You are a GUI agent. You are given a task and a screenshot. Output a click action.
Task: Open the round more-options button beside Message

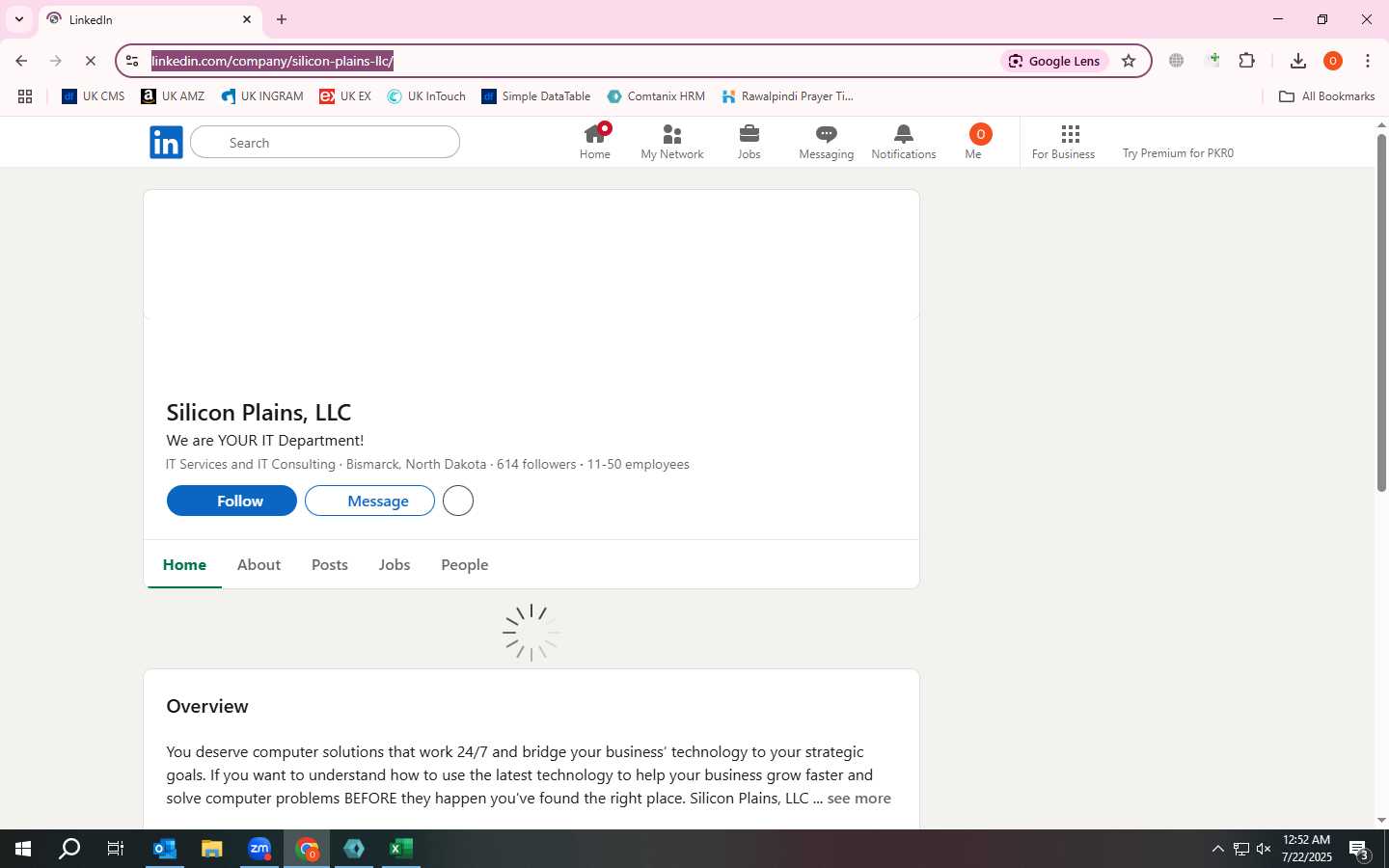458,501
